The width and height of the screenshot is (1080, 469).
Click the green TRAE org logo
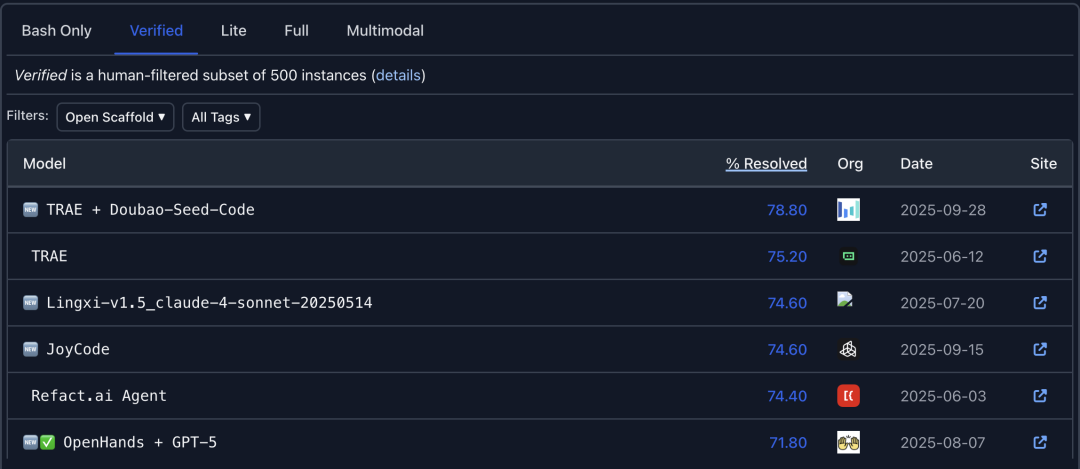848,256
